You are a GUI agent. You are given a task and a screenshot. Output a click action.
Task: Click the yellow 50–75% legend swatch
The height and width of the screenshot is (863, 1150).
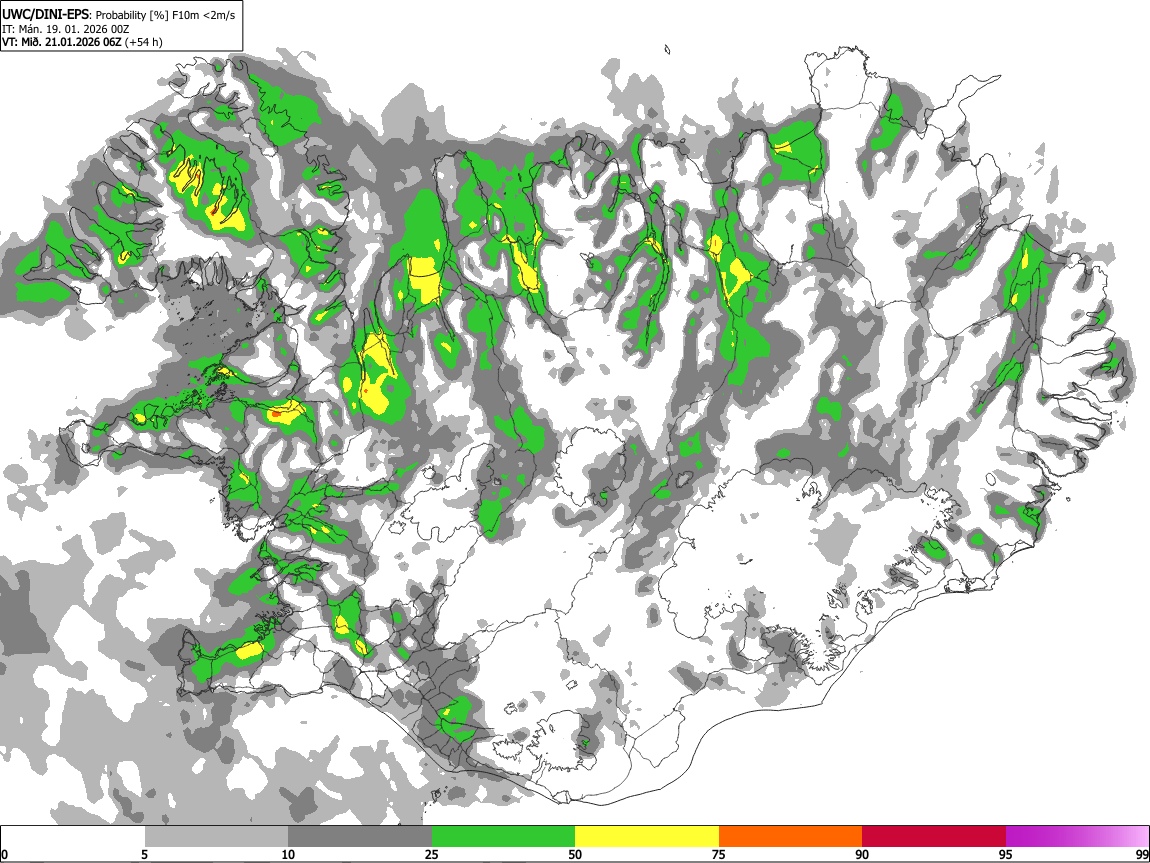[x=647, y=837]
